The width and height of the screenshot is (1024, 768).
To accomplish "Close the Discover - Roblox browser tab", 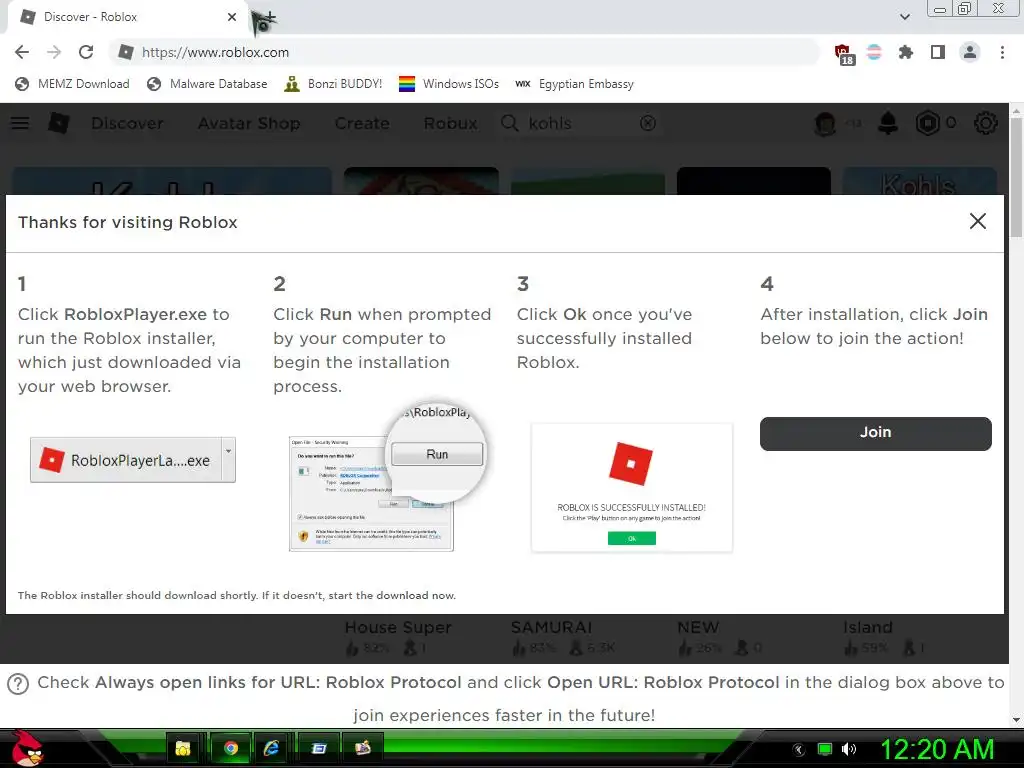I will [232, 17].
